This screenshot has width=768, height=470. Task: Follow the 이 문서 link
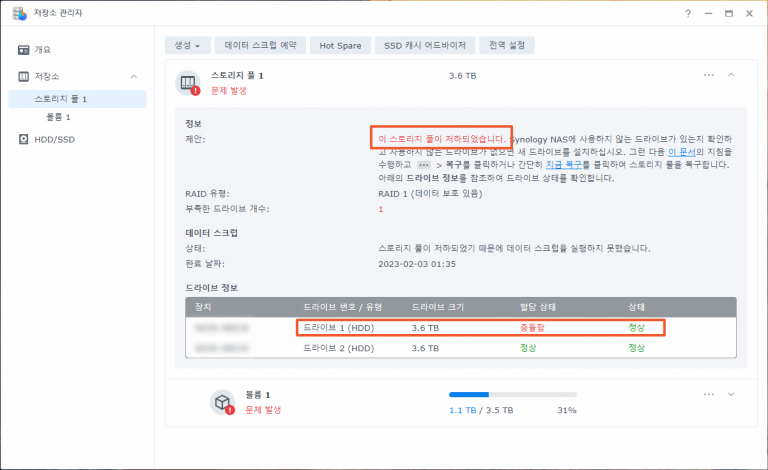pyautogui.click(x=682, y=152)
